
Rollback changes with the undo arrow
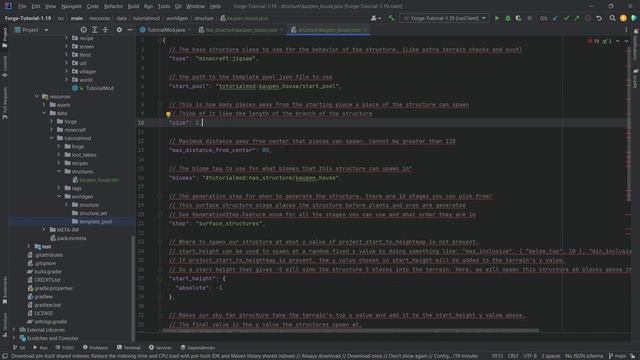(x=599, y=18)
